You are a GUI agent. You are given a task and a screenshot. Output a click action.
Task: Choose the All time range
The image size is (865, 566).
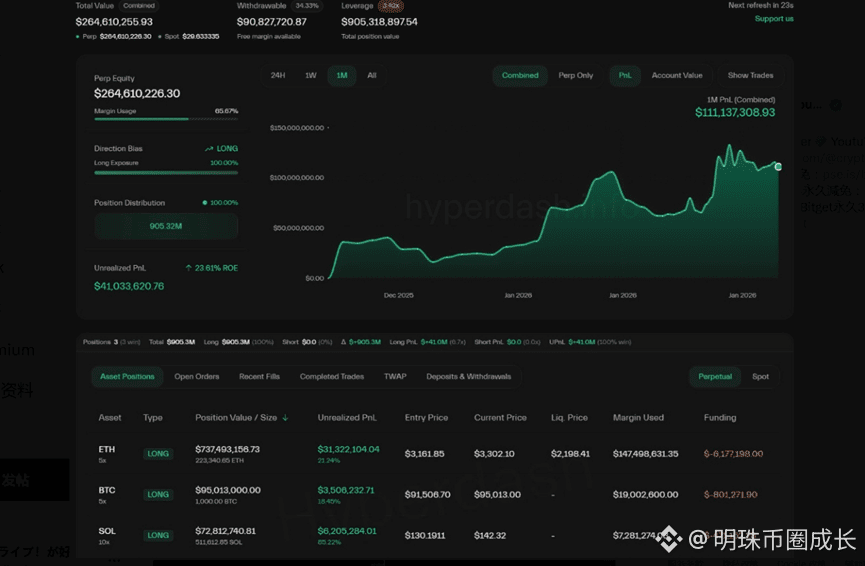(x=371, y=76)
